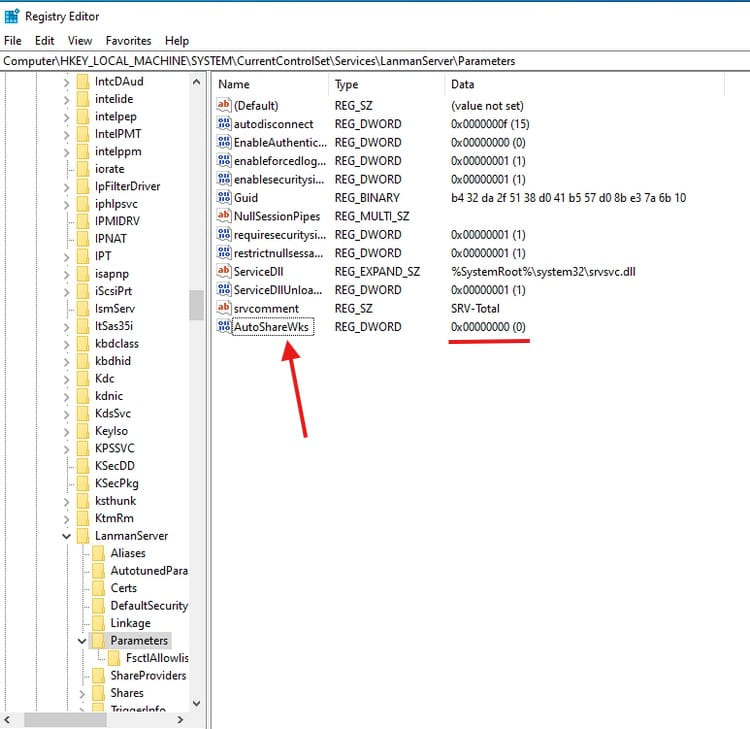Screen dimensions: 750x729
Task: Select the IPMIDRV tree item
Action: [x=117, y=221]
